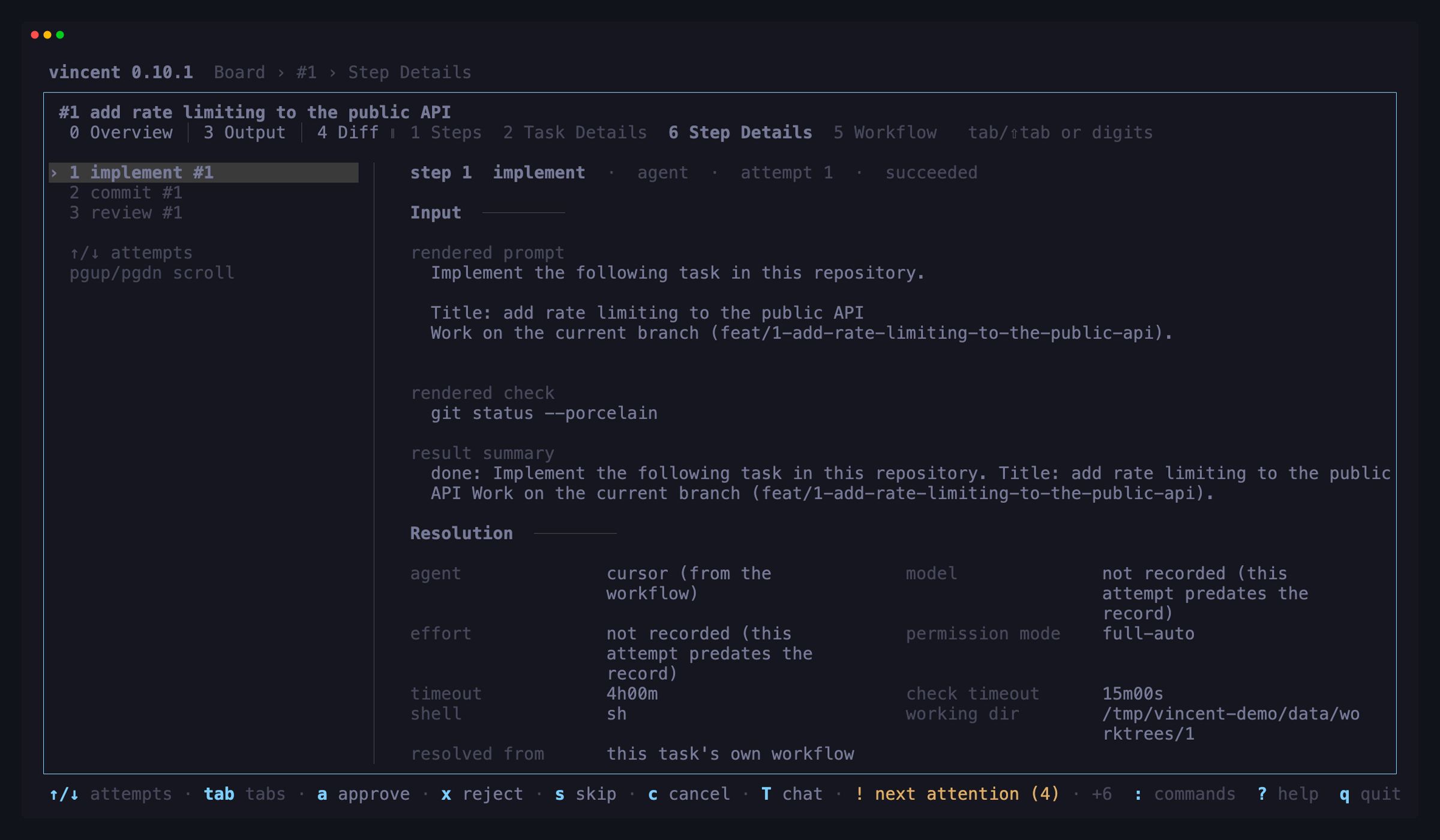Jump to next attention (4)
This screenshot has width=1440, height=840.
tap(957, 794)
